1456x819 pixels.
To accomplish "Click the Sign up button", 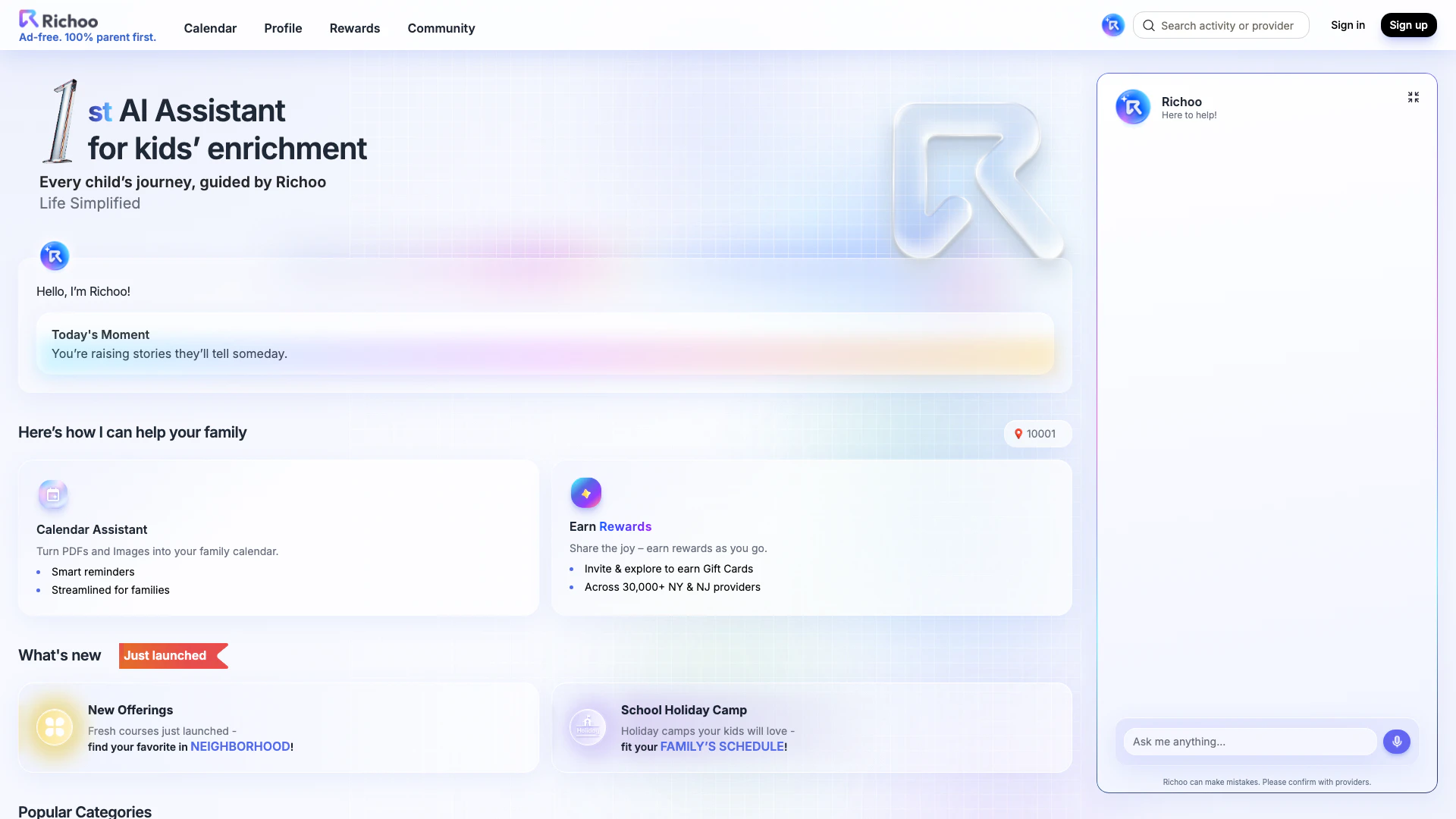I will [x=1408, y=25].
